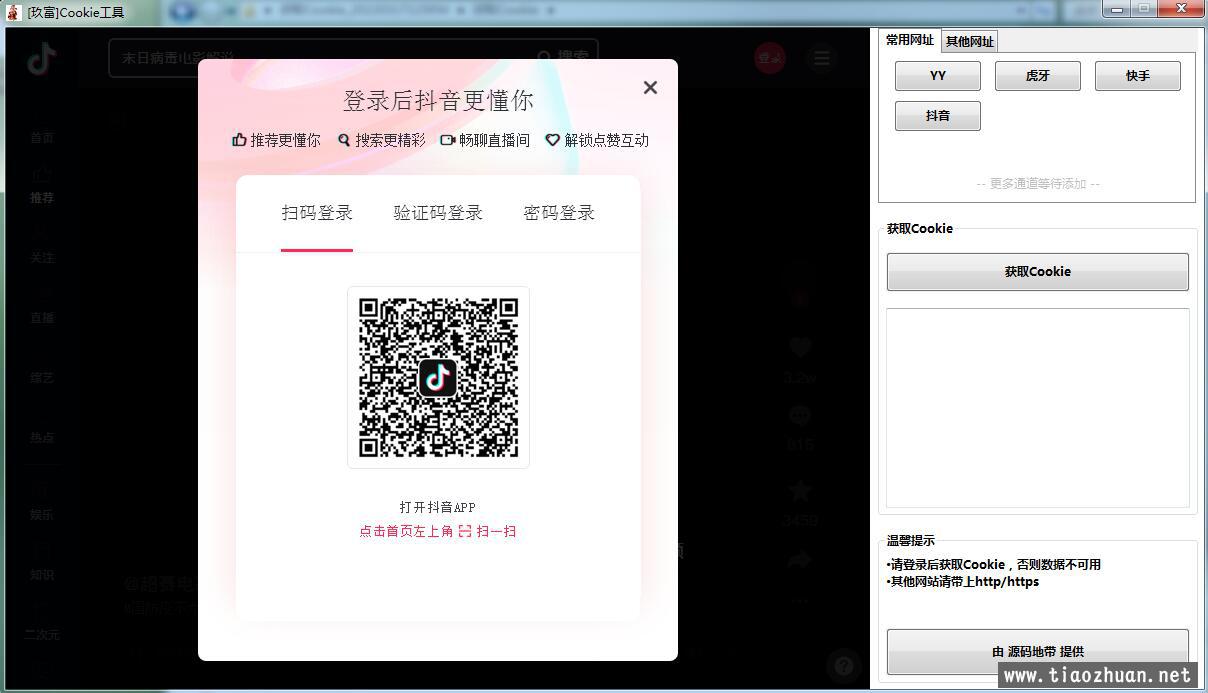This screenshot has width=1208, height=693.
Task: Click the scan icon before 扫一扫
Action: pyautogui.click(x=465, y=531)
